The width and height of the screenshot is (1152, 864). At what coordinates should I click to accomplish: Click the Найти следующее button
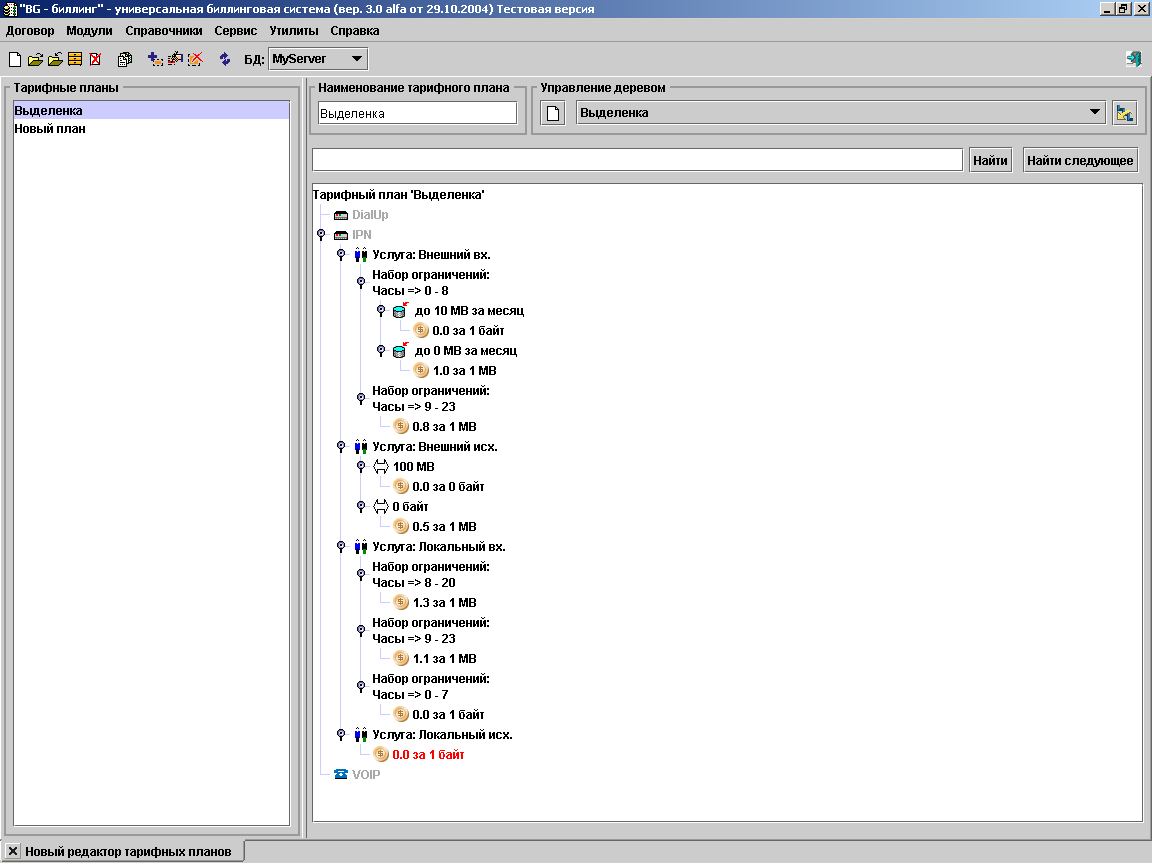(1080, 160)
